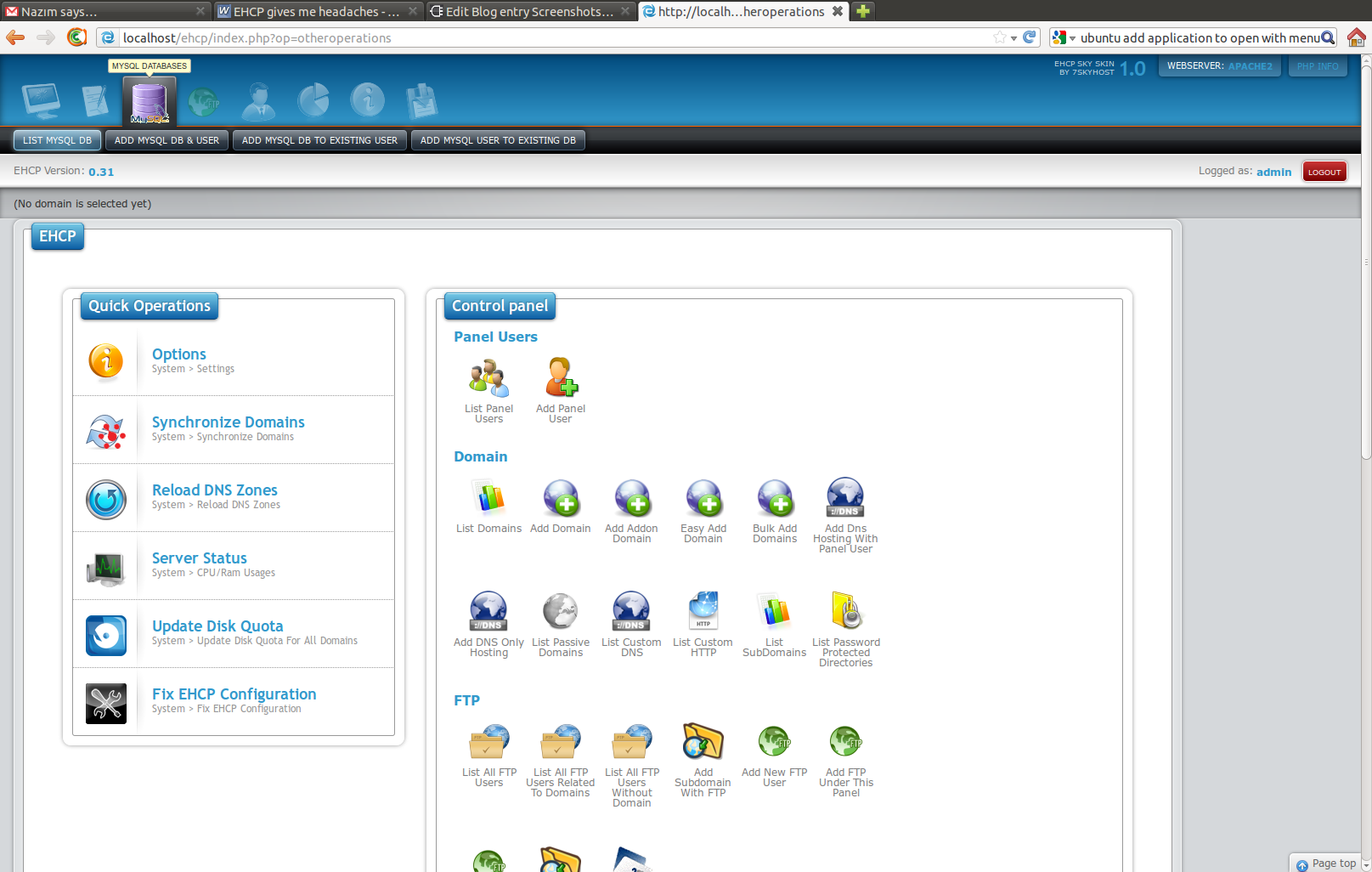Click List All FTP Users Without Domain icon

pos(632,742)
